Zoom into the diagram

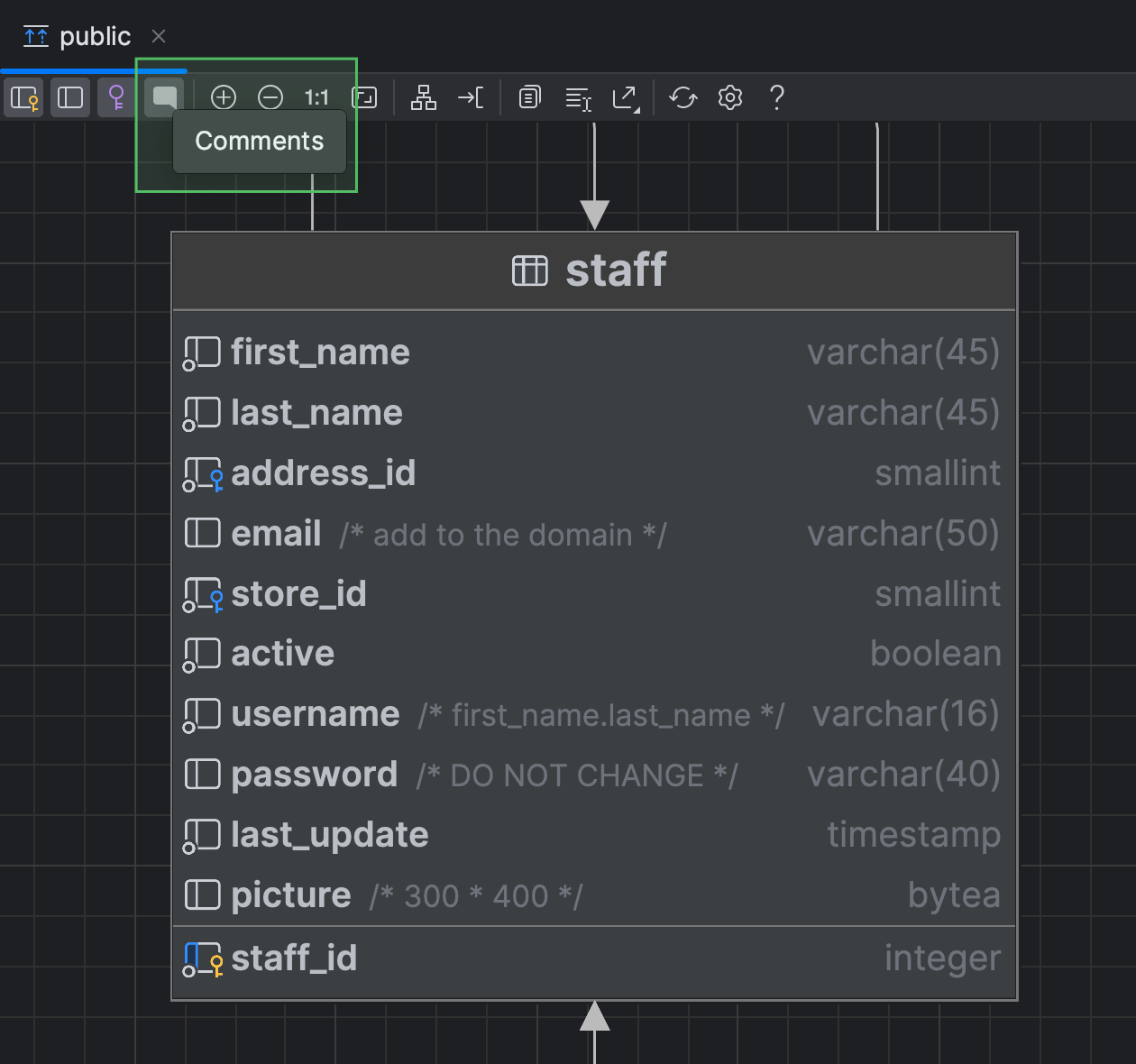click(x=224, y=97)
